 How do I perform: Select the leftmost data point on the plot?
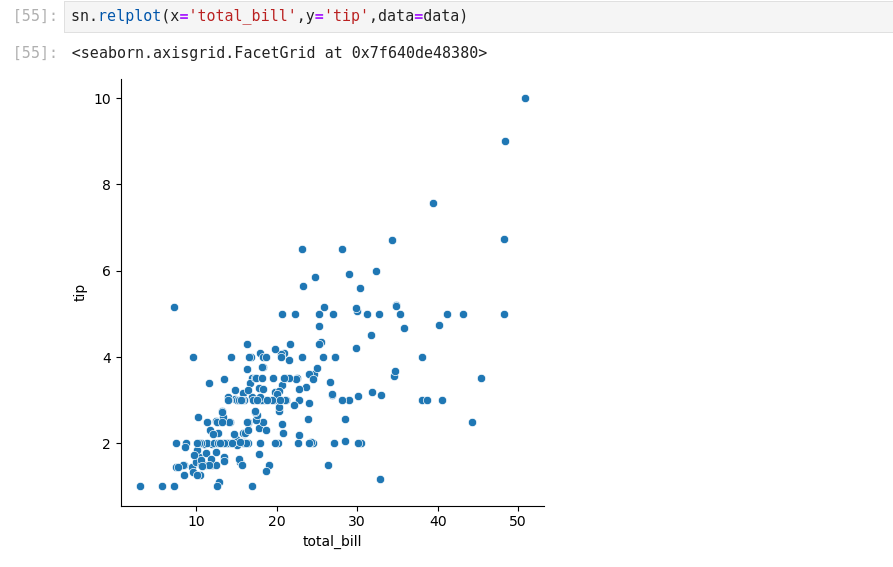point(140,486)
